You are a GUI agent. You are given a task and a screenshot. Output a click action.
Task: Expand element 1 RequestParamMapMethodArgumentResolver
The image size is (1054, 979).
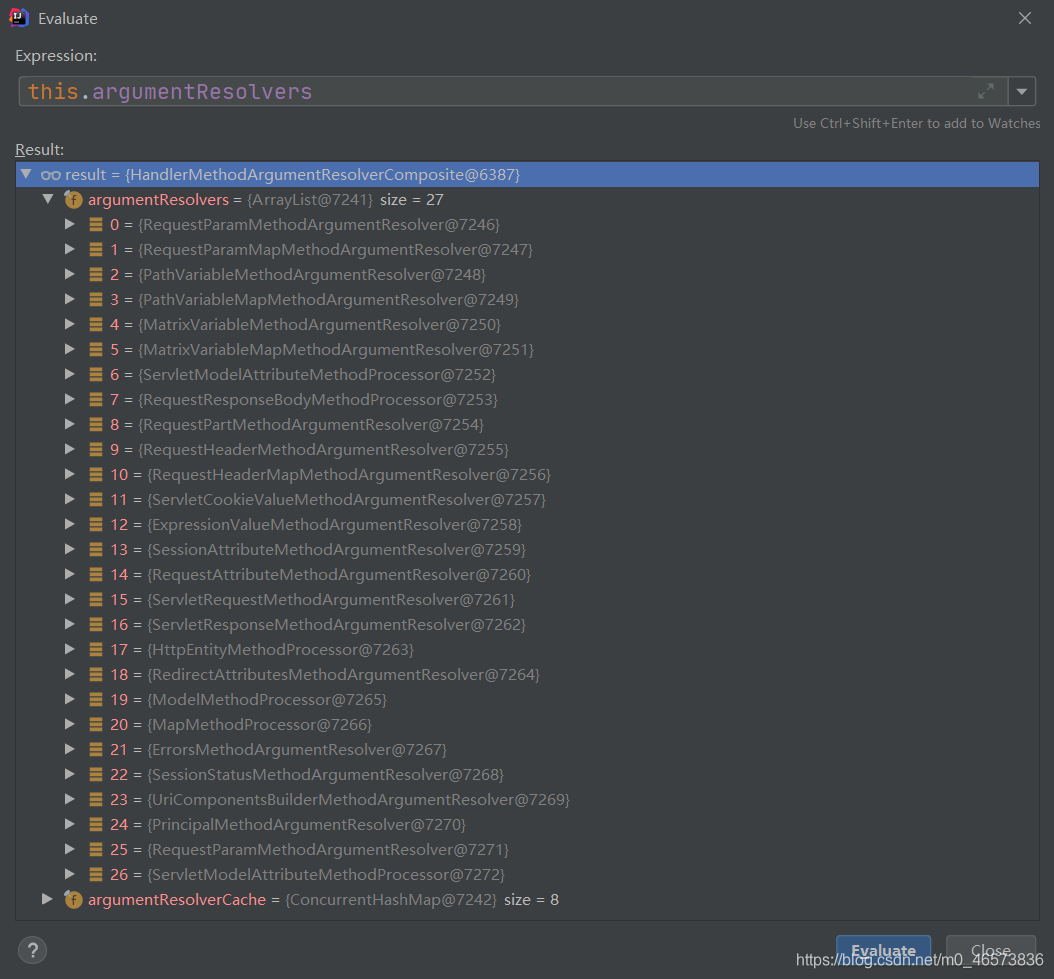coord(69,249)
